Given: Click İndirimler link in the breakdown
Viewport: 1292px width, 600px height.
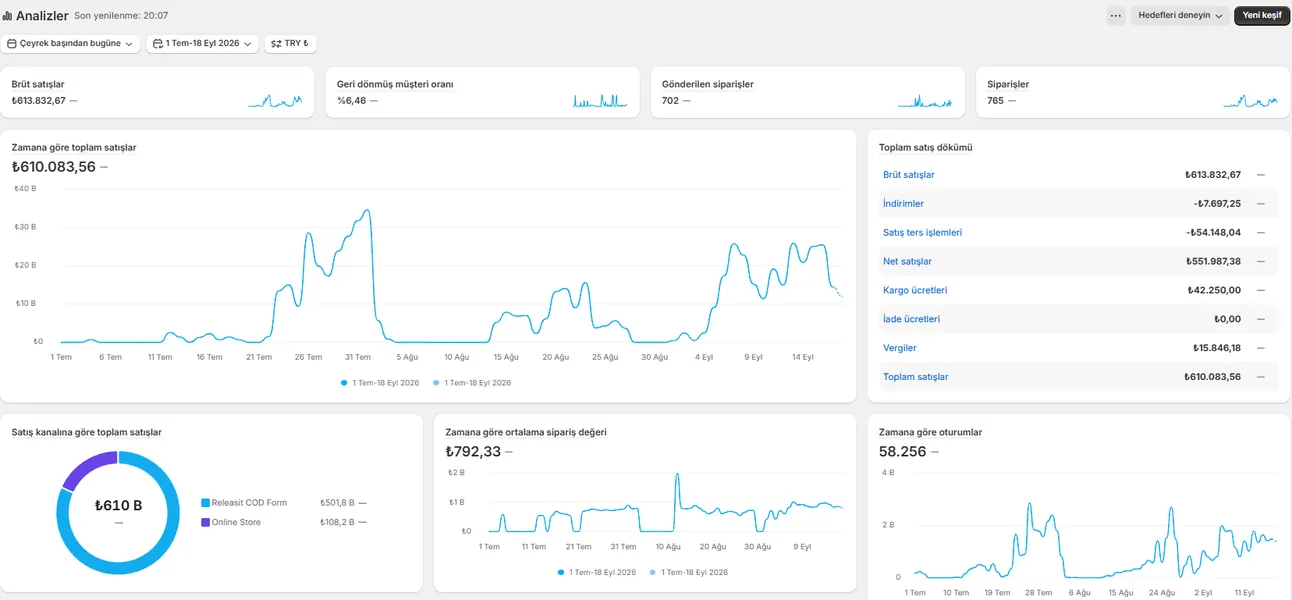Looking at the screenshot, I should [903, 204].
